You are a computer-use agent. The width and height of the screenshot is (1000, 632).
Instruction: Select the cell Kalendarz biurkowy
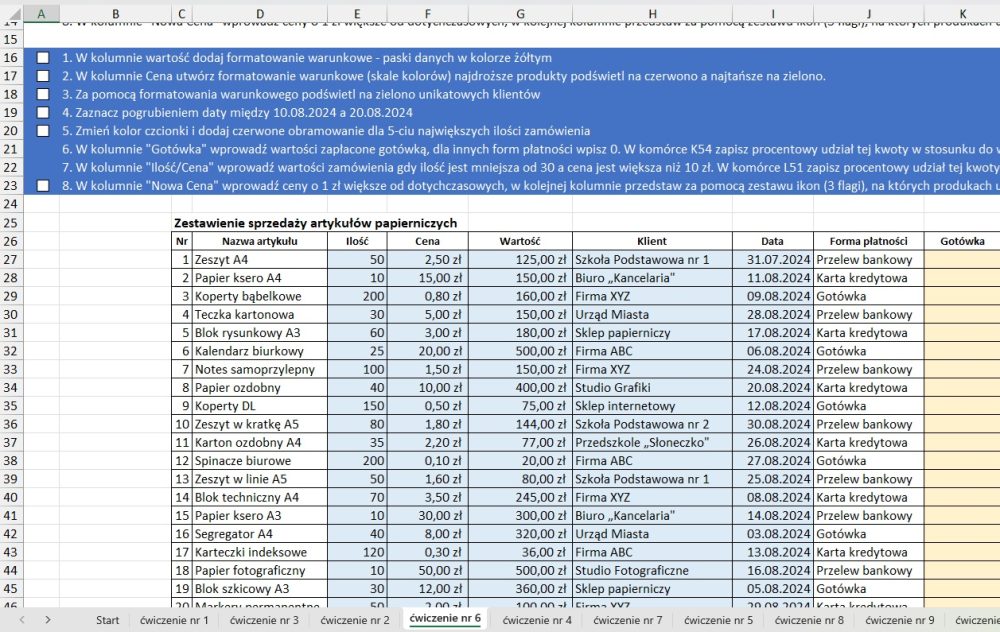click(x=260, y=351)
